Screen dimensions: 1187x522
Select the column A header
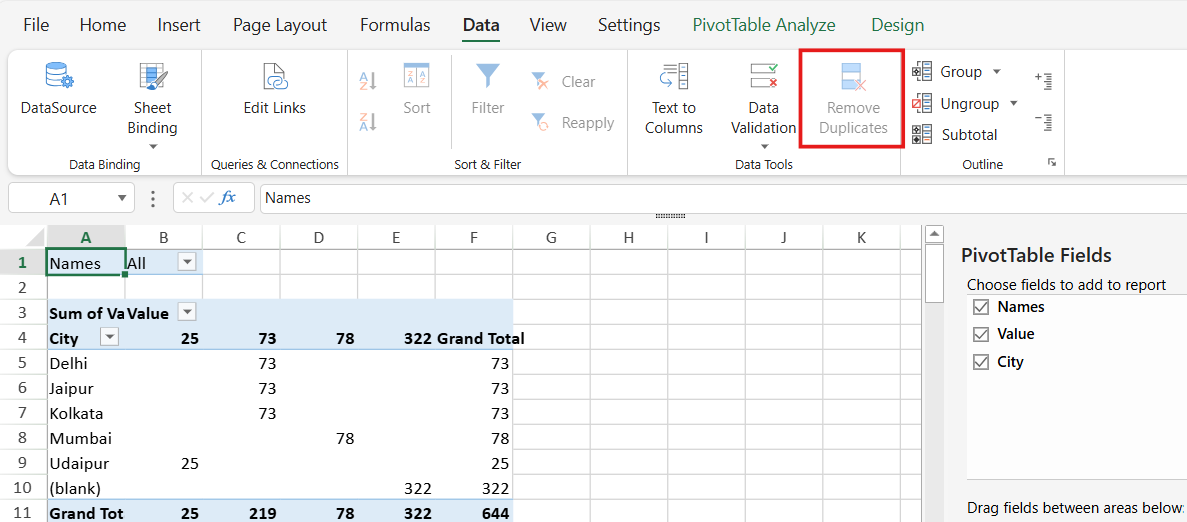coord(86,238)
